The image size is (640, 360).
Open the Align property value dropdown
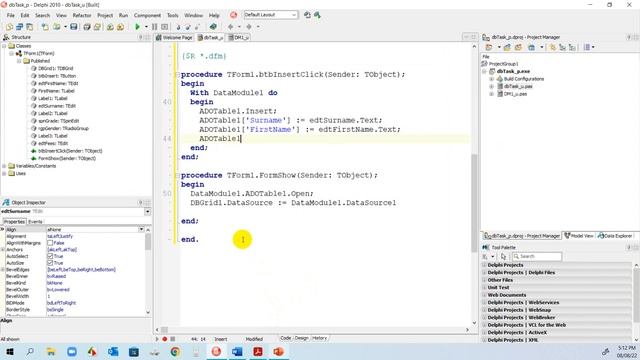[x=141, y=229]
